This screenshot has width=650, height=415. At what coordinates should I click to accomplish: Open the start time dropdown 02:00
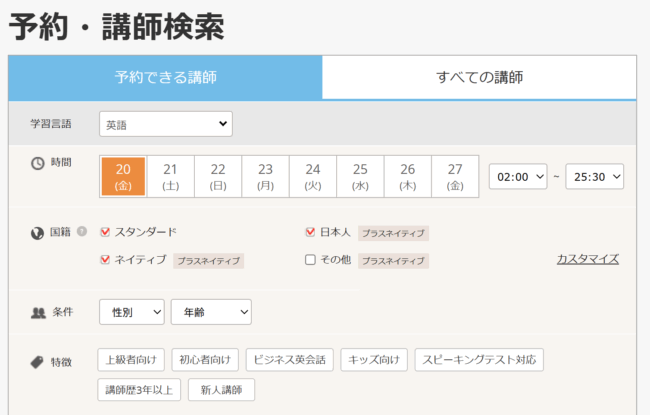(x=517, y=176)
